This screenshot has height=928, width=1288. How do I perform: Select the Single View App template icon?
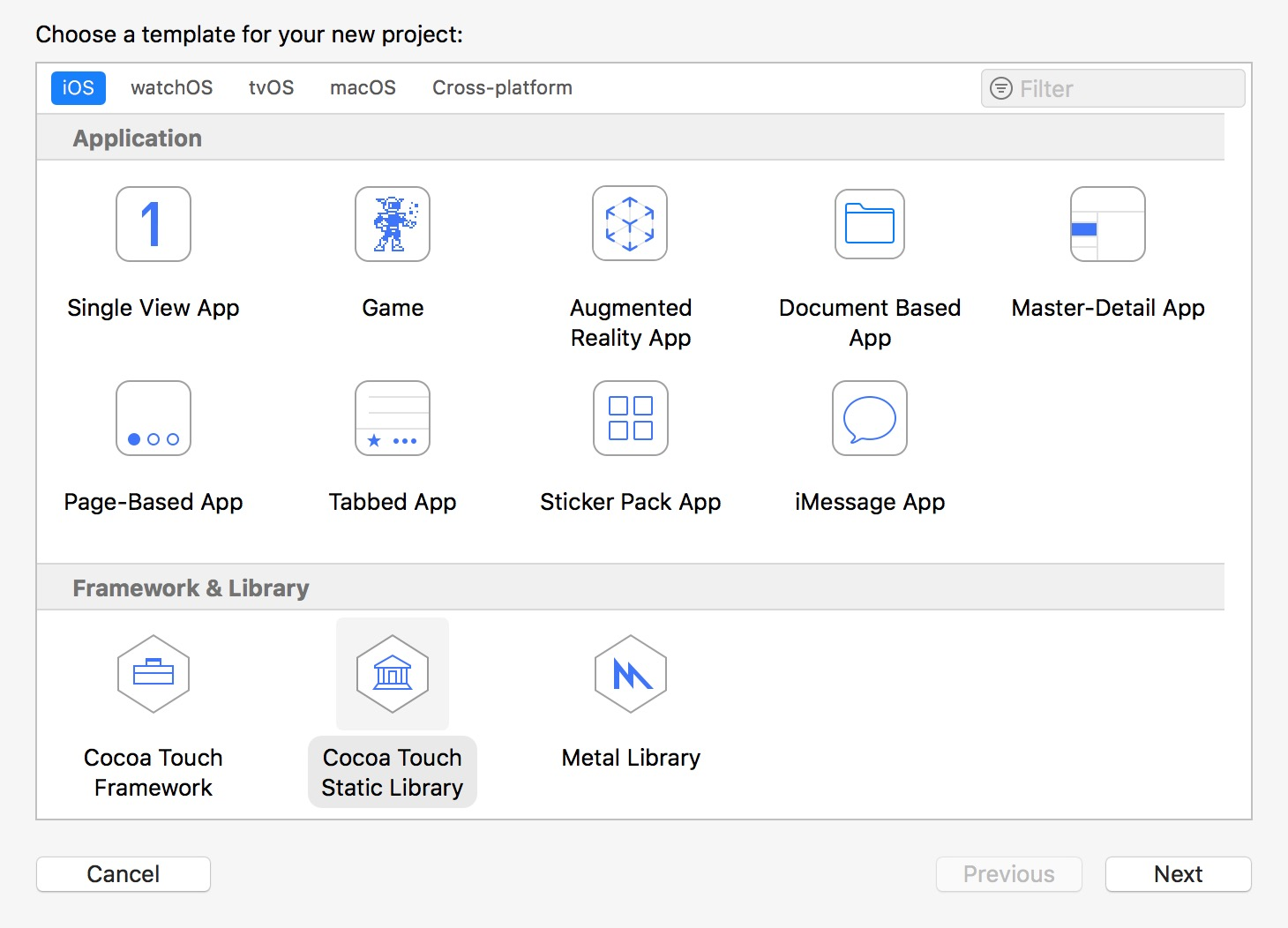154,224
